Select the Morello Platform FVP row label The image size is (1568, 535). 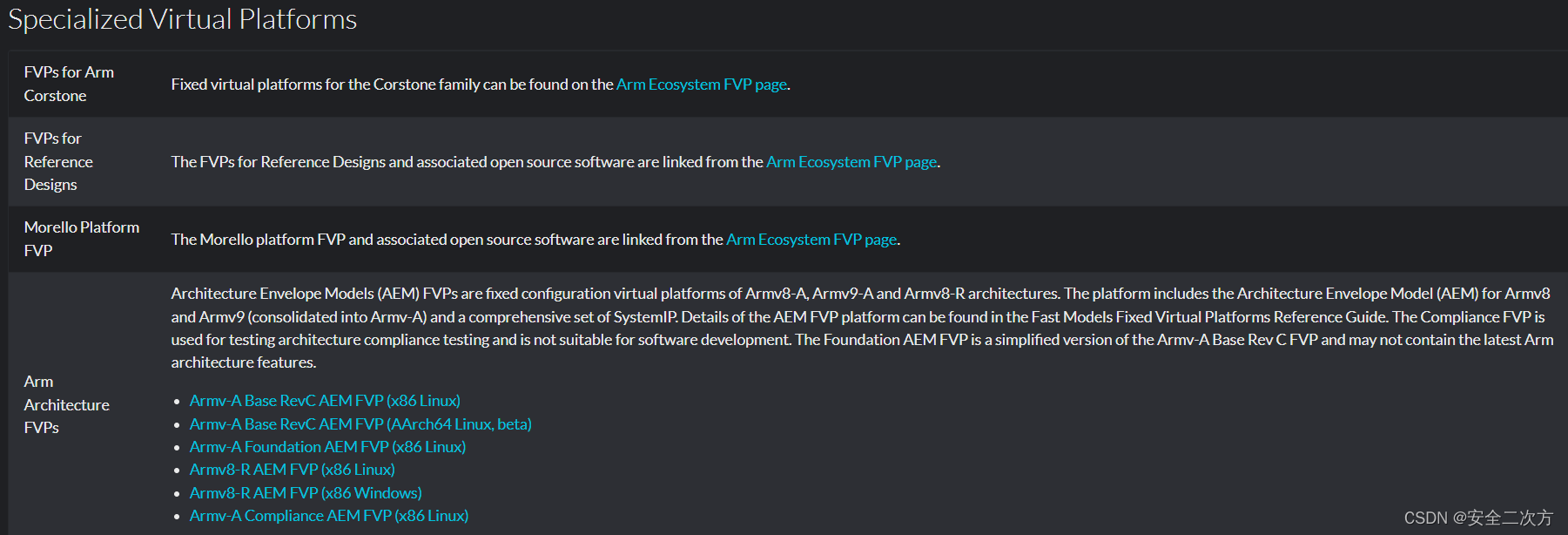coord(81,239)
